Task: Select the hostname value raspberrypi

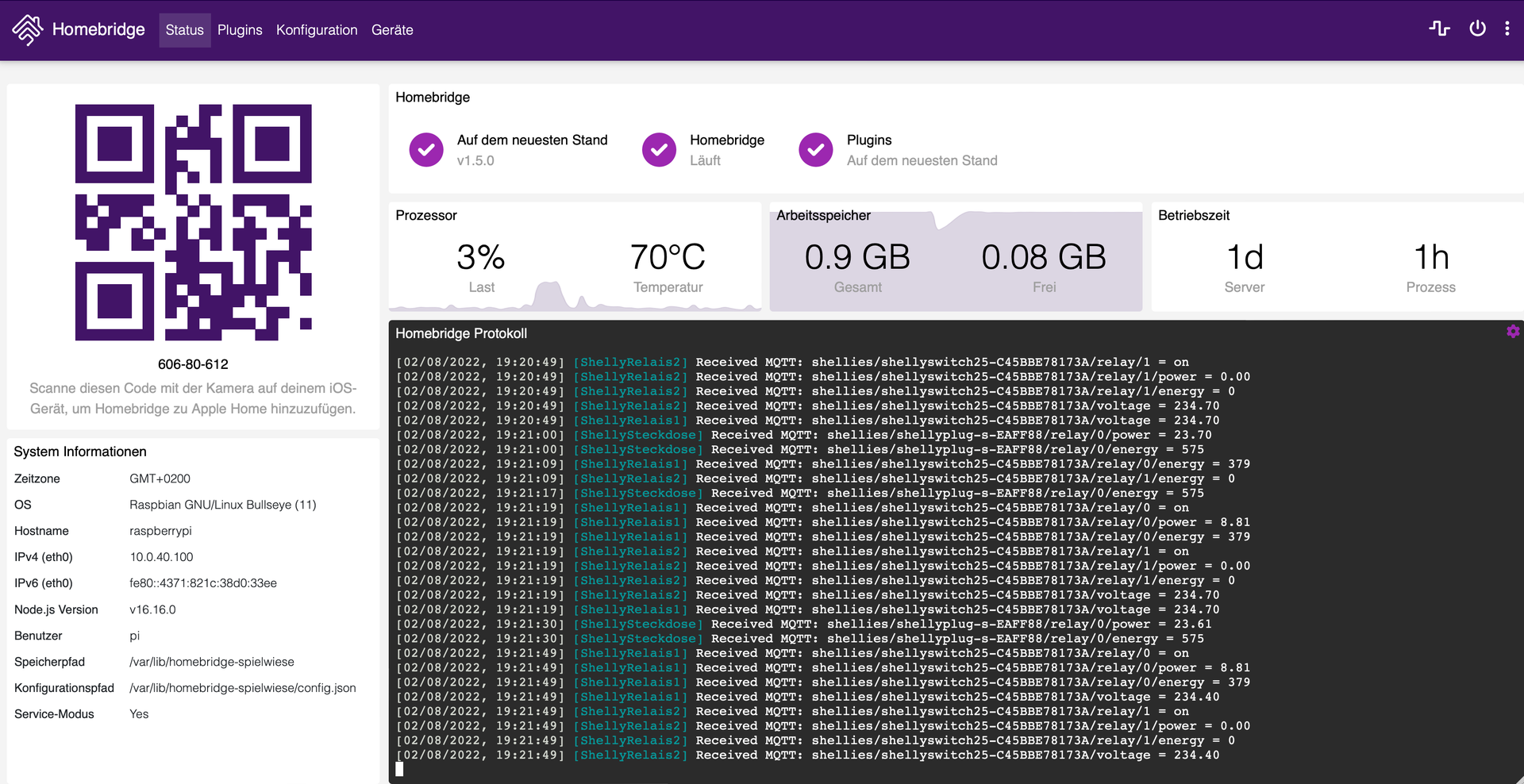Action: pyautogui.click(x=160, y=531)
